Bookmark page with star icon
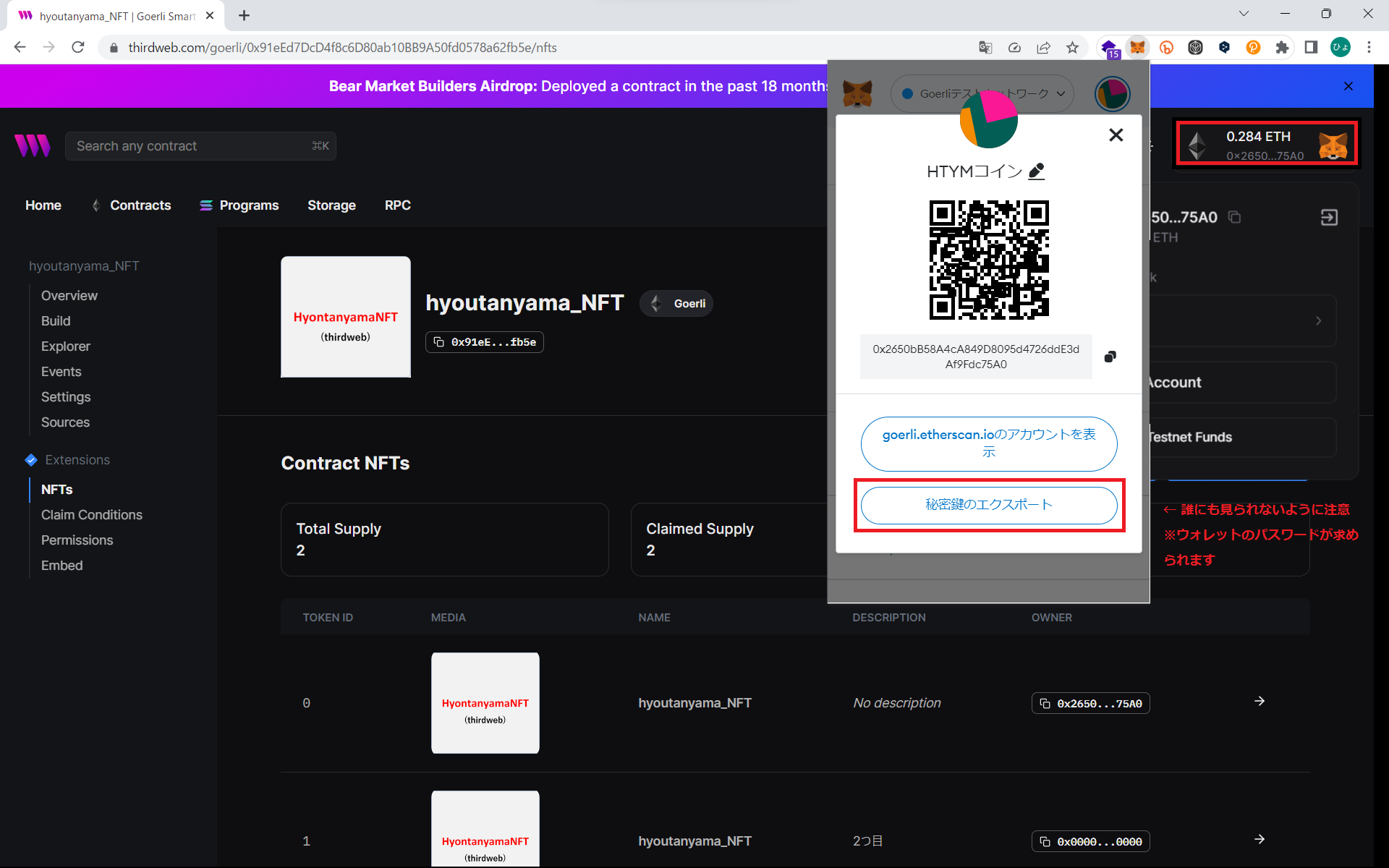 [1072, 48]
